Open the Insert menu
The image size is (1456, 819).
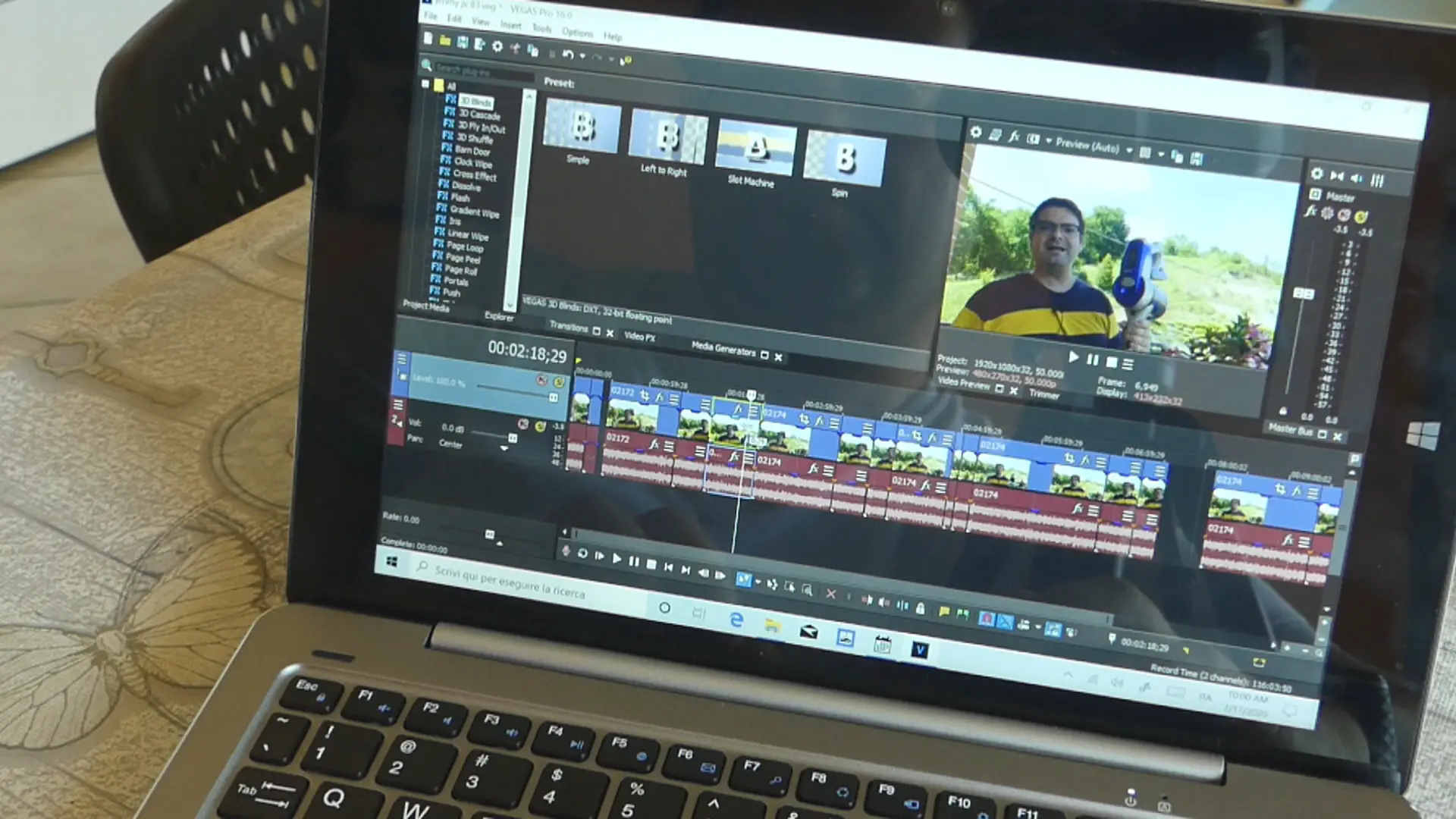tap(510, 24)
